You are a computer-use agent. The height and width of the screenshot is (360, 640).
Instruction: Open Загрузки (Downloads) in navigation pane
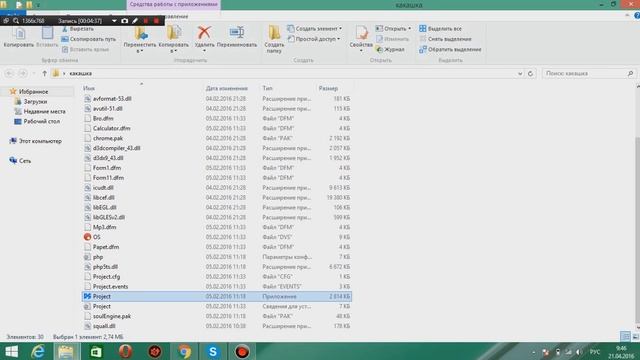[35, 101]
